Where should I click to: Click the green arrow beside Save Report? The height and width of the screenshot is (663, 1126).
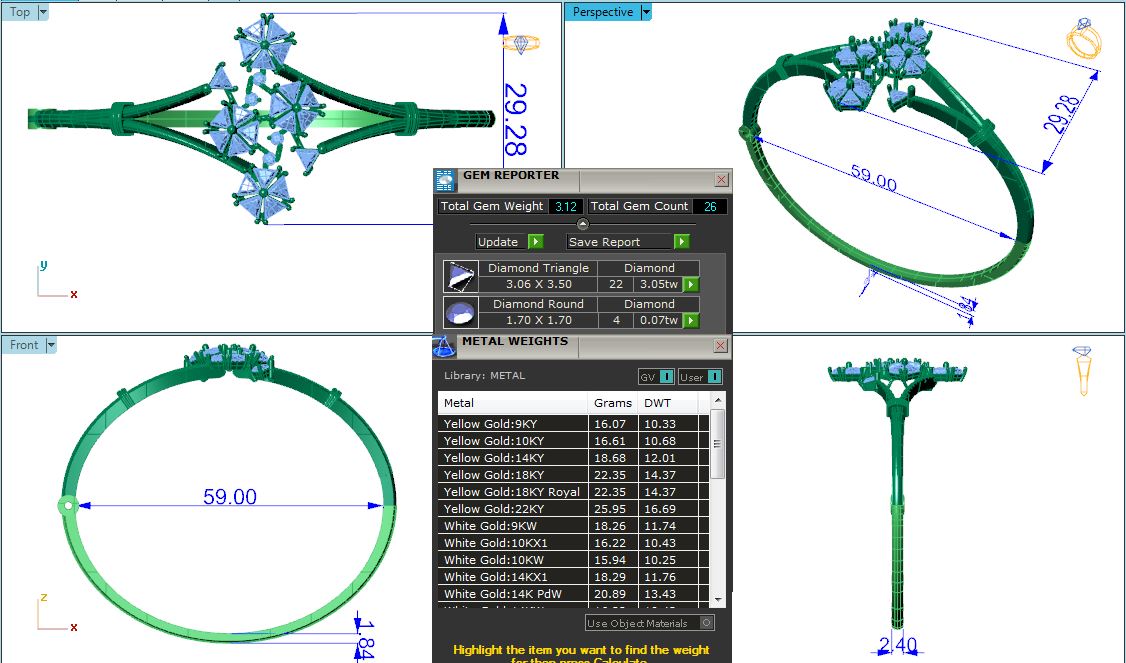681,242
